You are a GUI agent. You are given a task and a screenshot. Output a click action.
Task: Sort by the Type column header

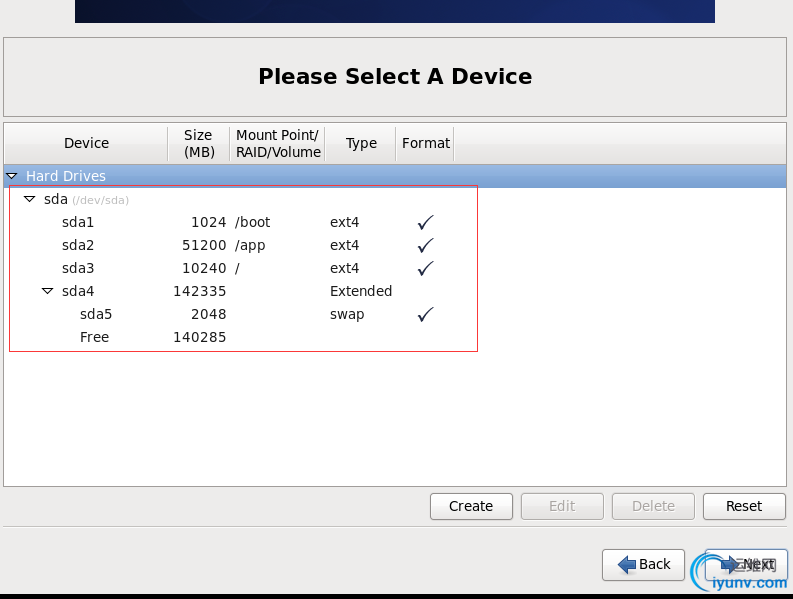[x=361, y=144]
